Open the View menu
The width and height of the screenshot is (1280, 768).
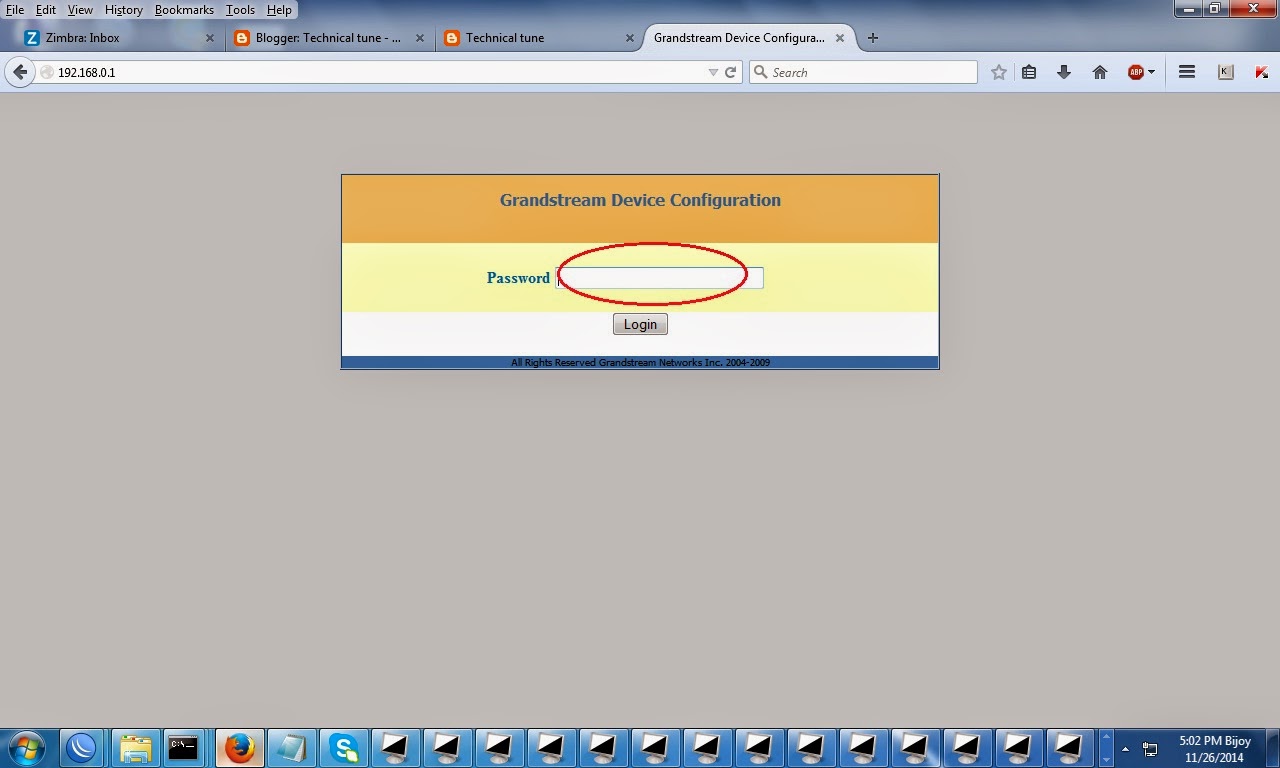click(x=80, y=10)
